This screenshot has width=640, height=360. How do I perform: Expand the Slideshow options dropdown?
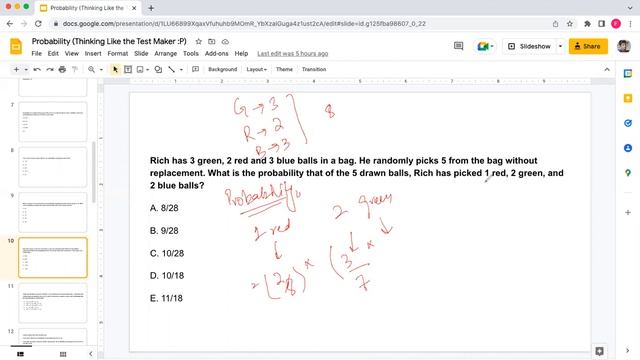pos(560,46)
